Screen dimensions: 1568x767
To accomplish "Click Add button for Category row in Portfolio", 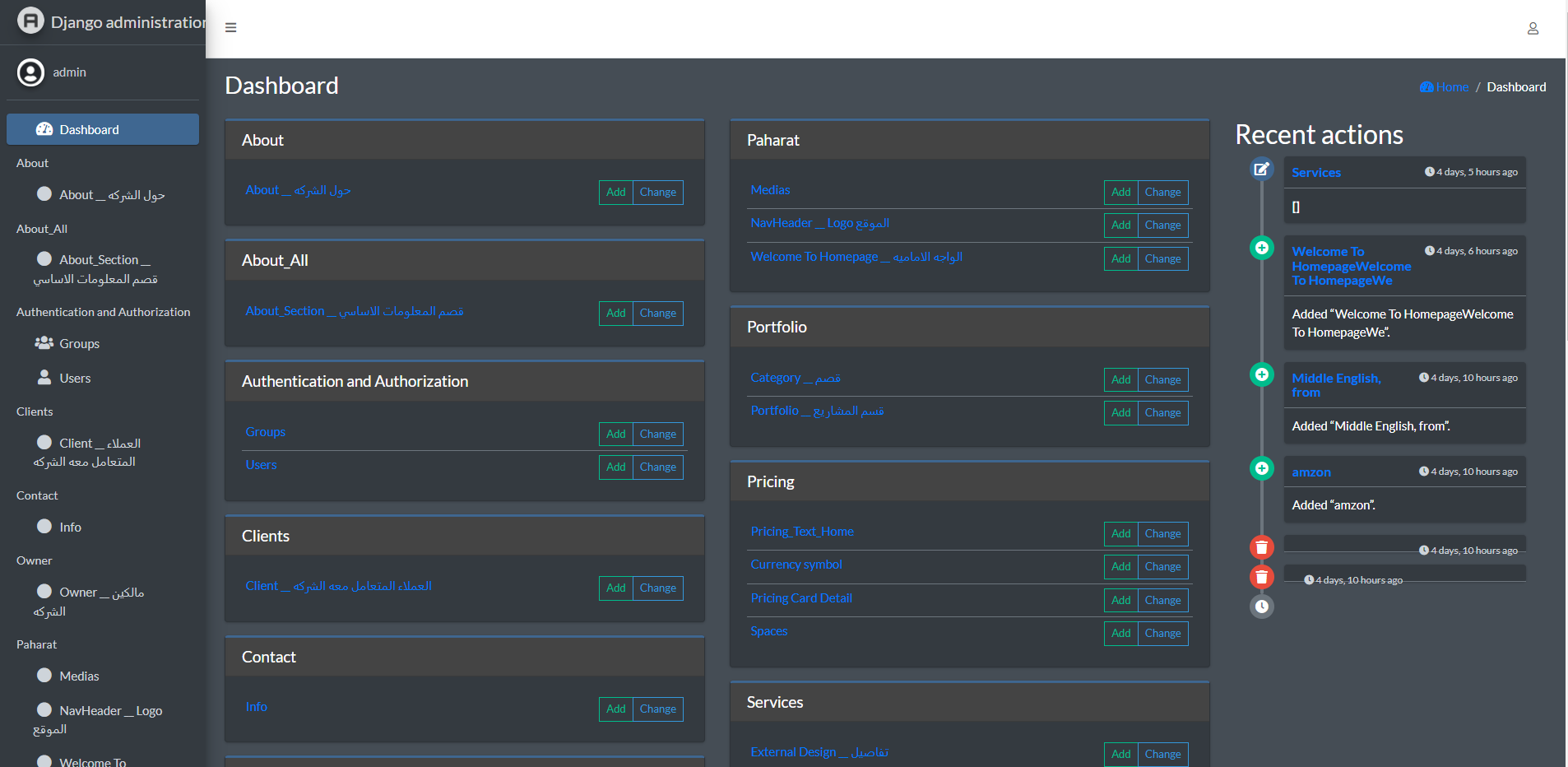I will click(1120, 379).
